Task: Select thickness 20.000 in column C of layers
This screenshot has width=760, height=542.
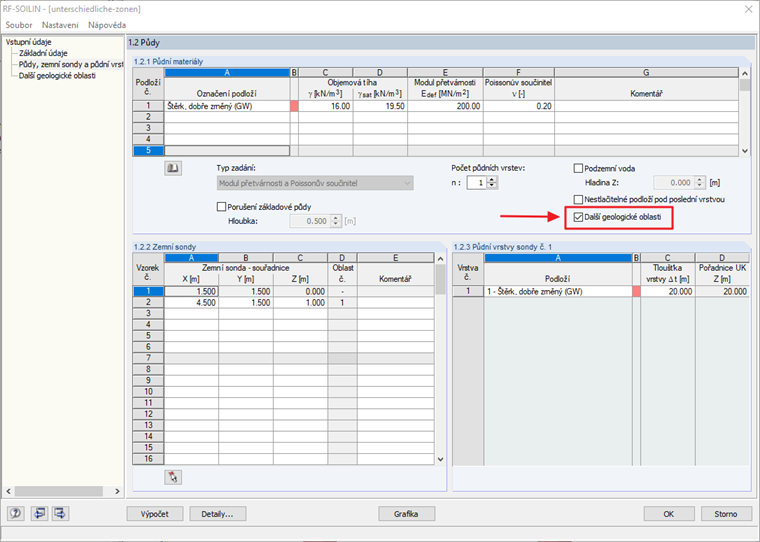Action: pos(667,291)
